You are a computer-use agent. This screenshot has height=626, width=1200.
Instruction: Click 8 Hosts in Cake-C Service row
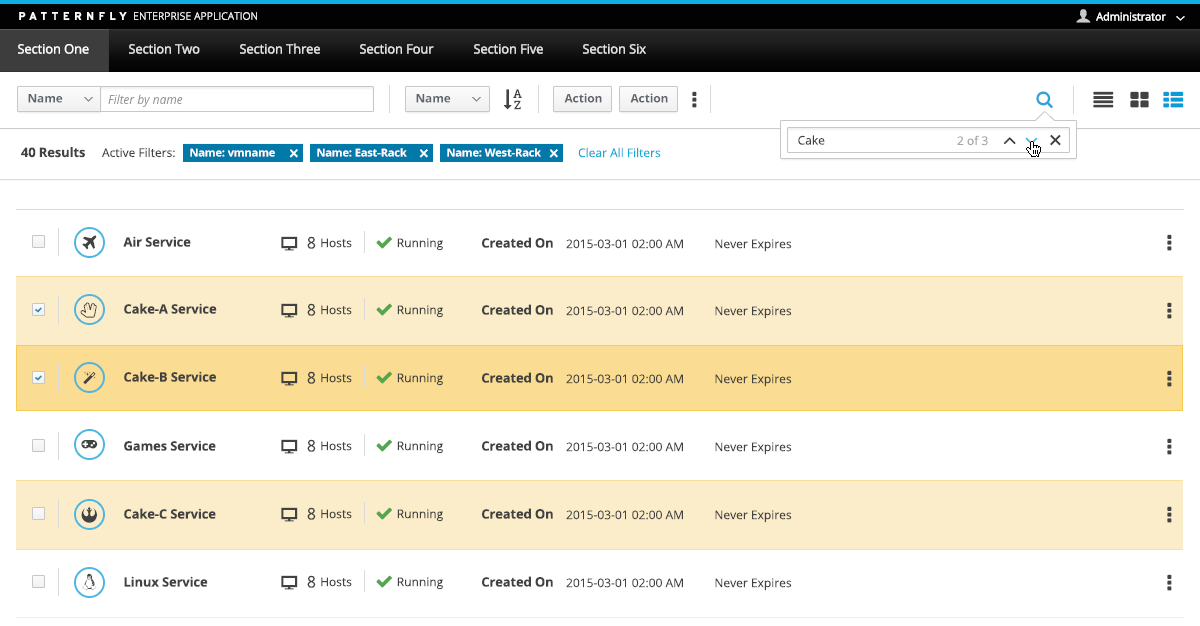(329, 514)
